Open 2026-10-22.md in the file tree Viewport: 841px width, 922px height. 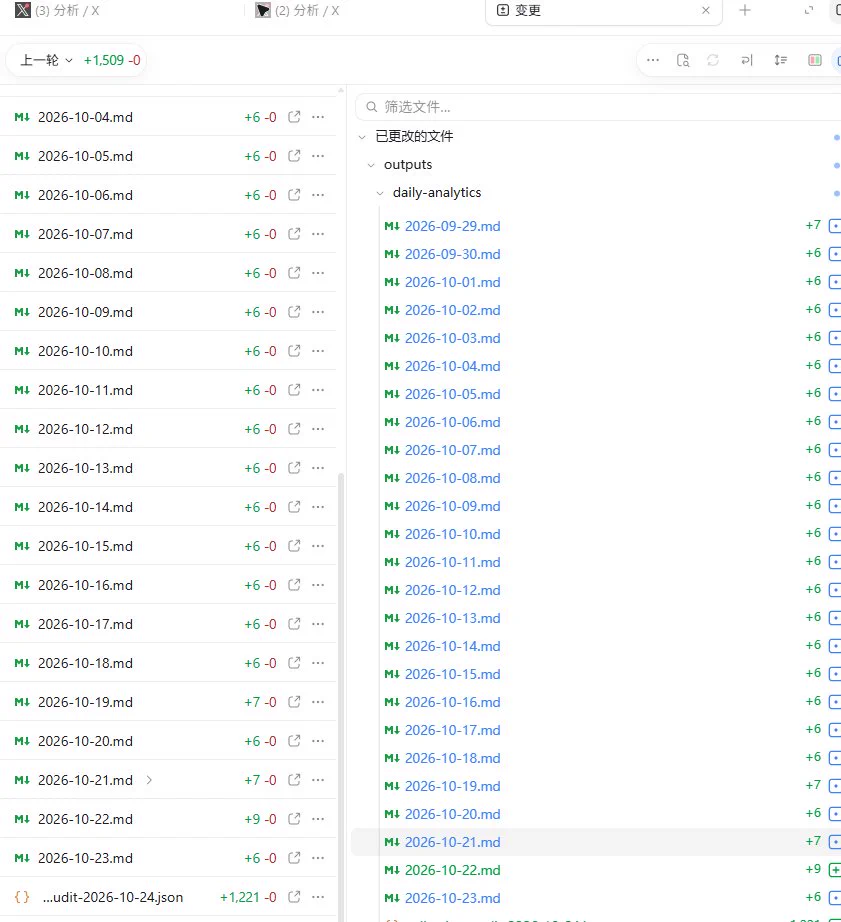pyautogui.click(x=452, y=870)
